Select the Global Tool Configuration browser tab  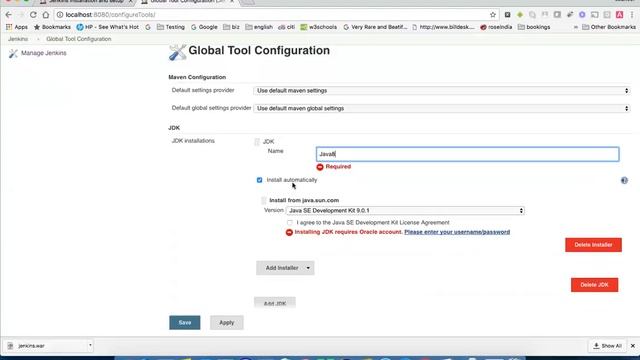pyautogui.click(x=187, y=2)
